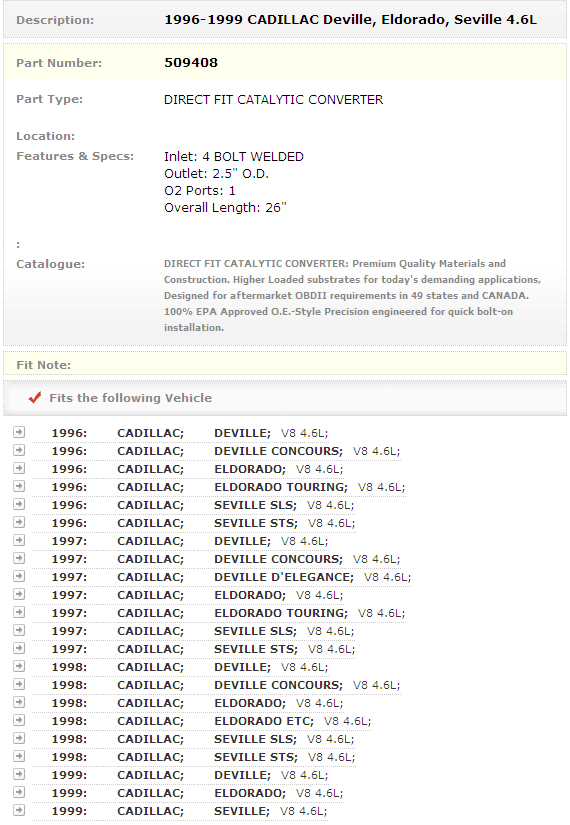Click the 1999 SEVILLE model name
This screenshot has width=570, height=825.
pos(242,811)
